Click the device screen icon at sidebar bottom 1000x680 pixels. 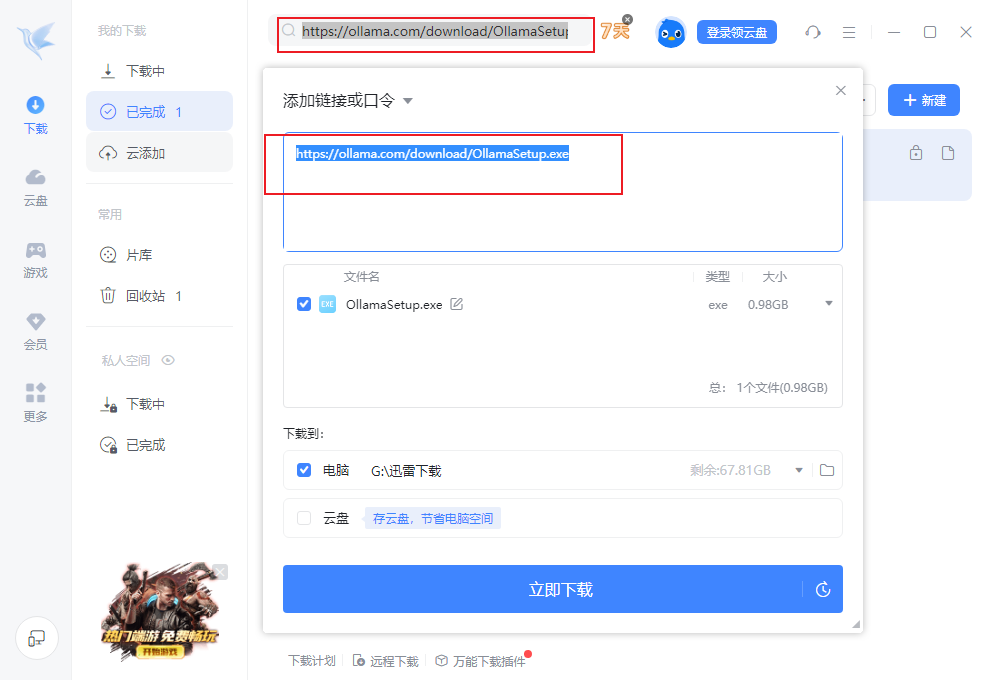click(x=37, y=638)
